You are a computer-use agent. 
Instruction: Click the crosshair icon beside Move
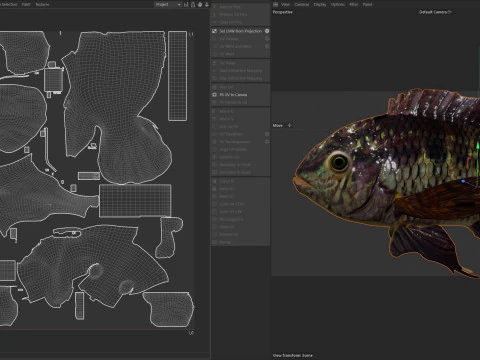[x=289, y=125]
